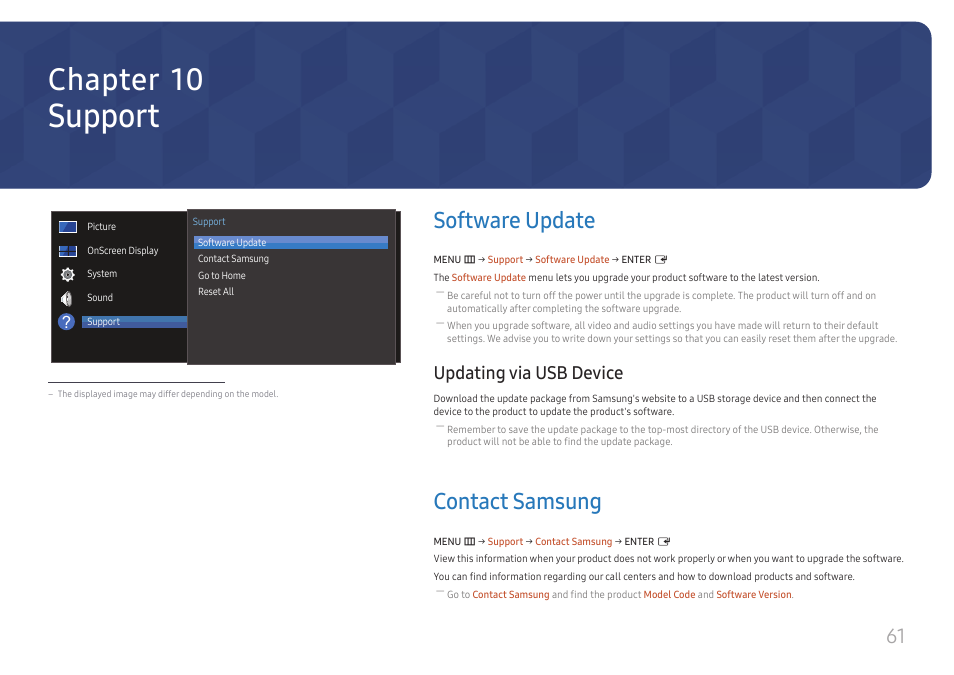Click page number 61
This screenshot has height=675, width=954.
[895, 636]
